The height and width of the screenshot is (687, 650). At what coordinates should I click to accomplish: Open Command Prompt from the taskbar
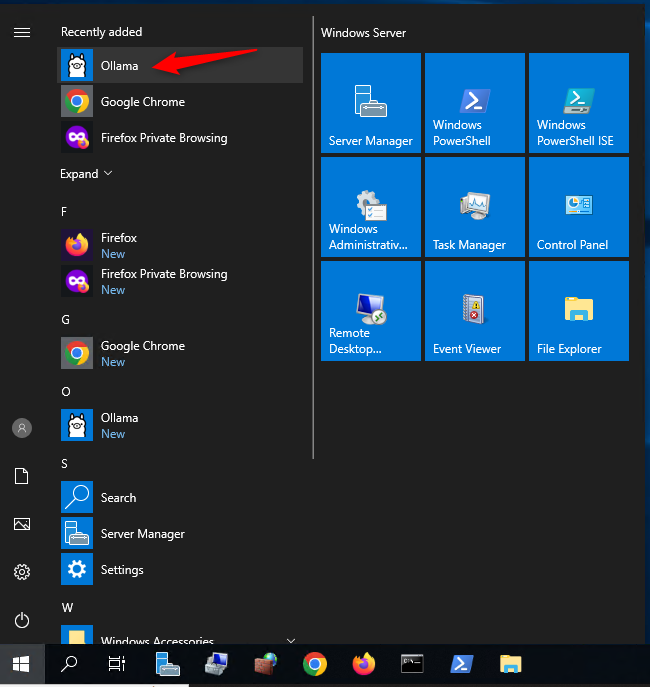pyautogui.click(x=412, y=664)
